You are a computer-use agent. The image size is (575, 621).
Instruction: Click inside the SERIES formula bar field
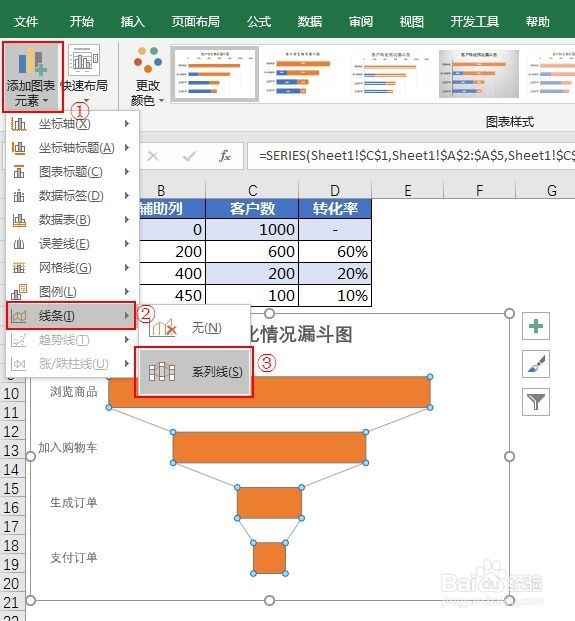[x=411, y=156]
